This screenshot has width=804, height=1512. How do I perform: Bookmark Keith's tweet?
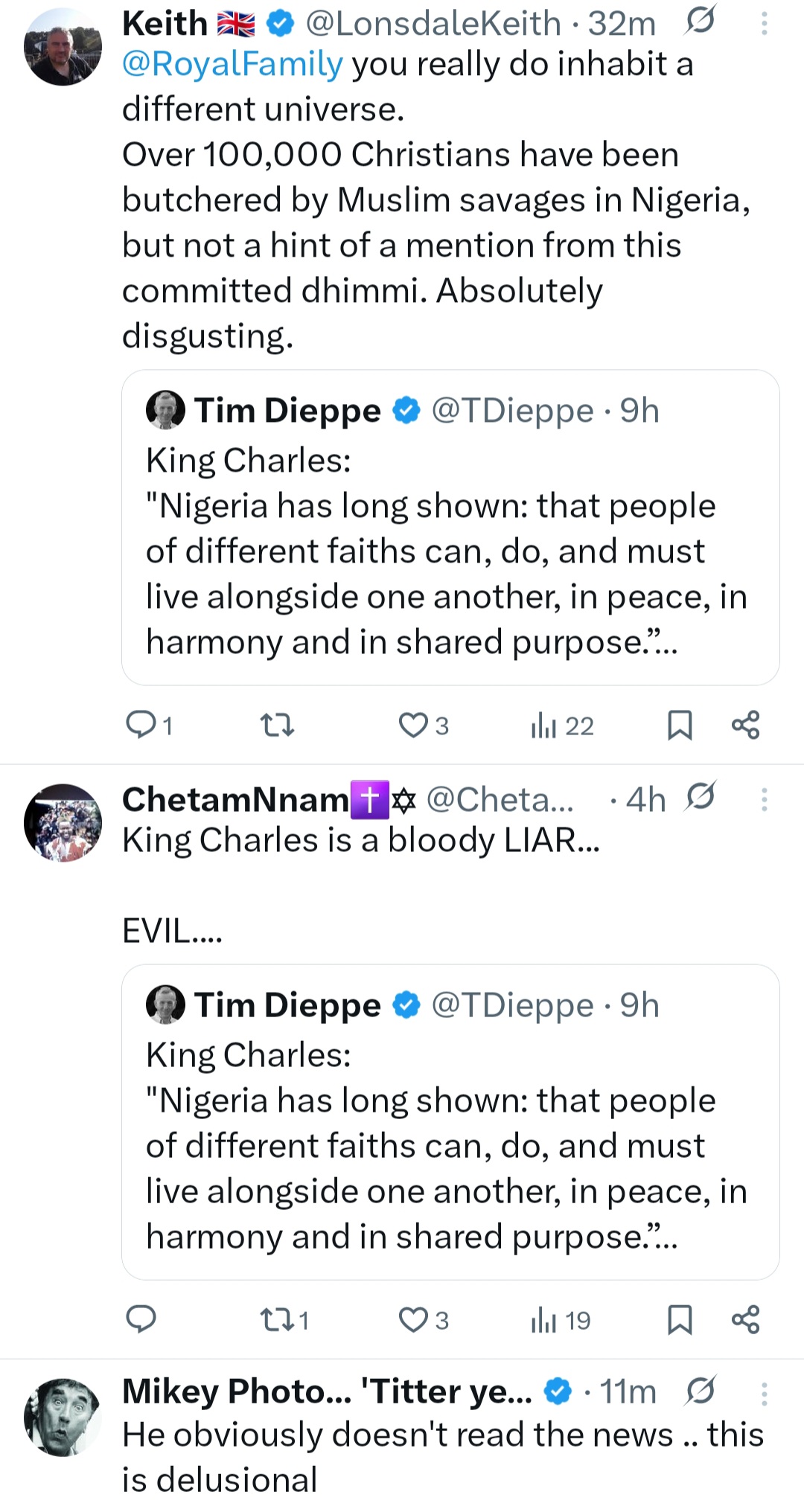[x=680, y=725]
